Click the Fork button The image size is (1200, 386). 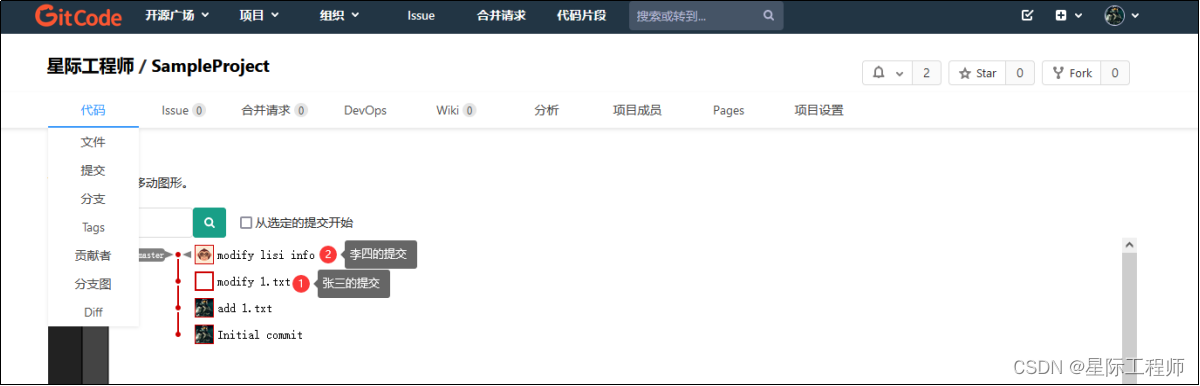[1072, 73]
